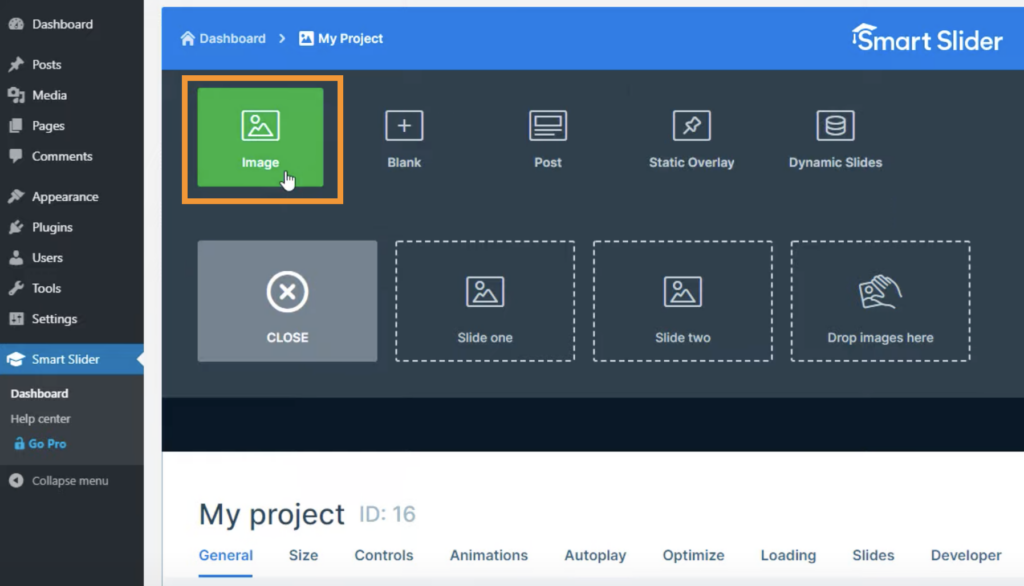The width and height of the screenshot is (1024, 586).
Task: Open the Slide two thumbnail
Action: click(683, 301)
